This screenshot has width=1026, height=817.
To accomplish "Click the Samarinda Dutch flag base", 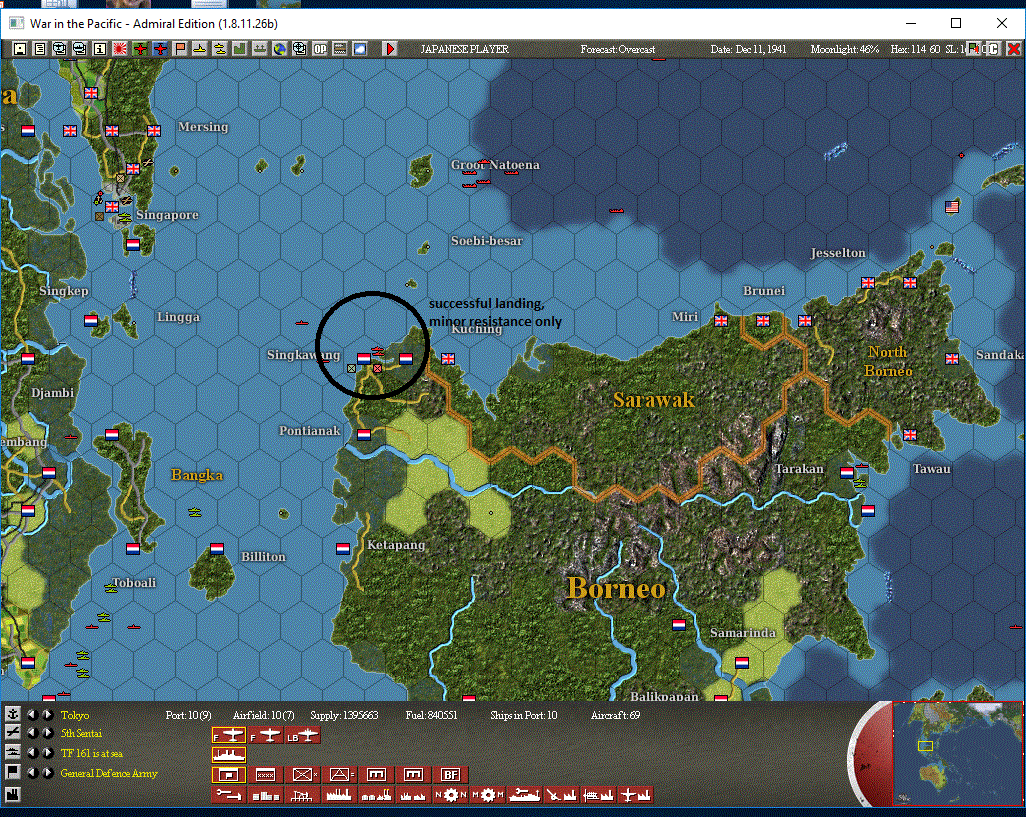I will [x=741, y=663].
